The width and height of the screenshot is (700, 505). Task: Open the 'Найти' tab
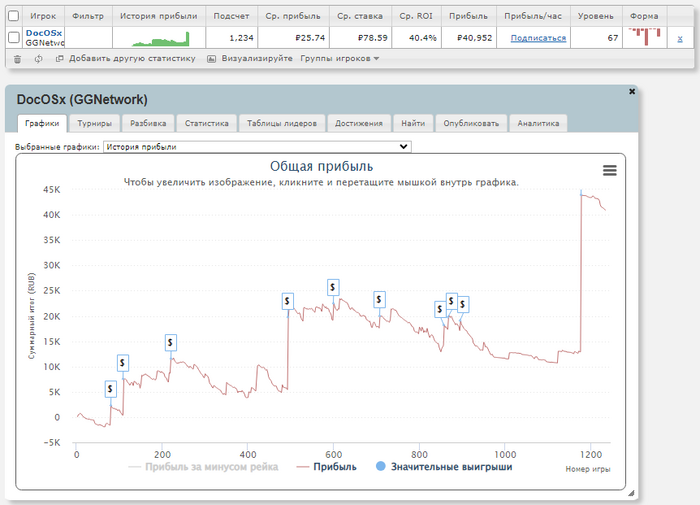click(x=413, y=124)
